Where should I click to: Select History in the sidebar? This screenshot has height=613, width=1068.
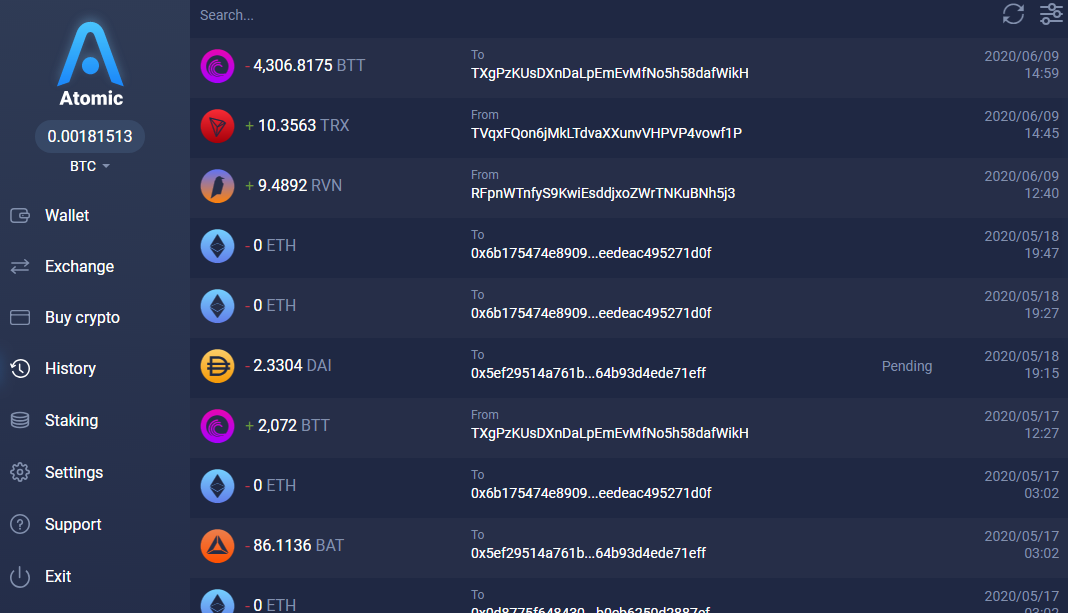pyautogui.click(x=70, y=368)
